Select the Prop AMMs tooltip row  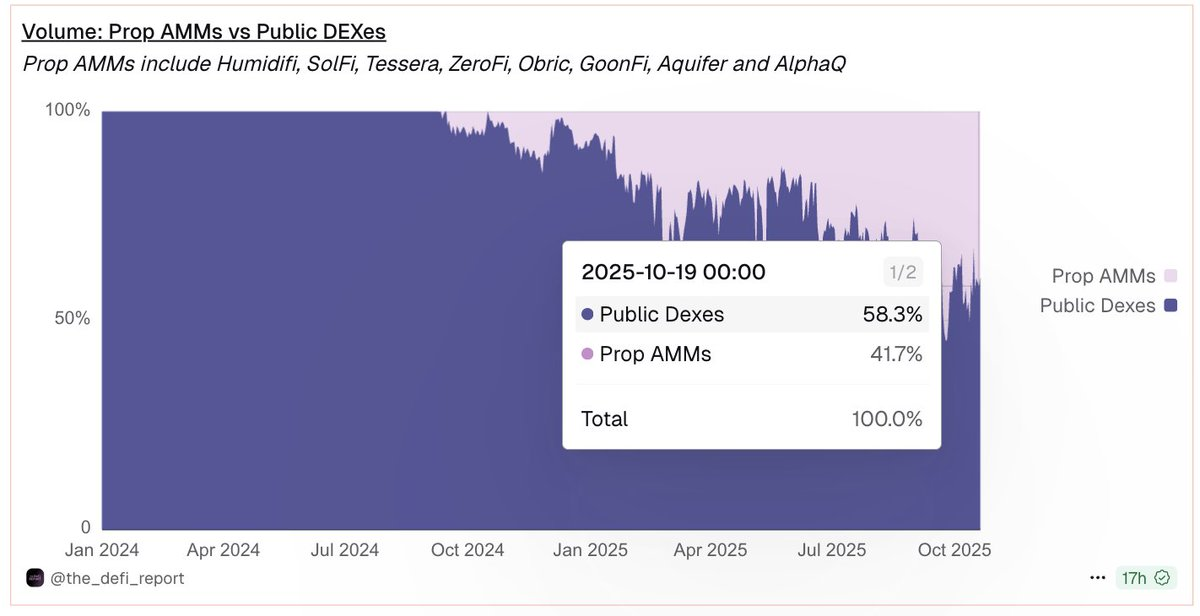[751, 354]
